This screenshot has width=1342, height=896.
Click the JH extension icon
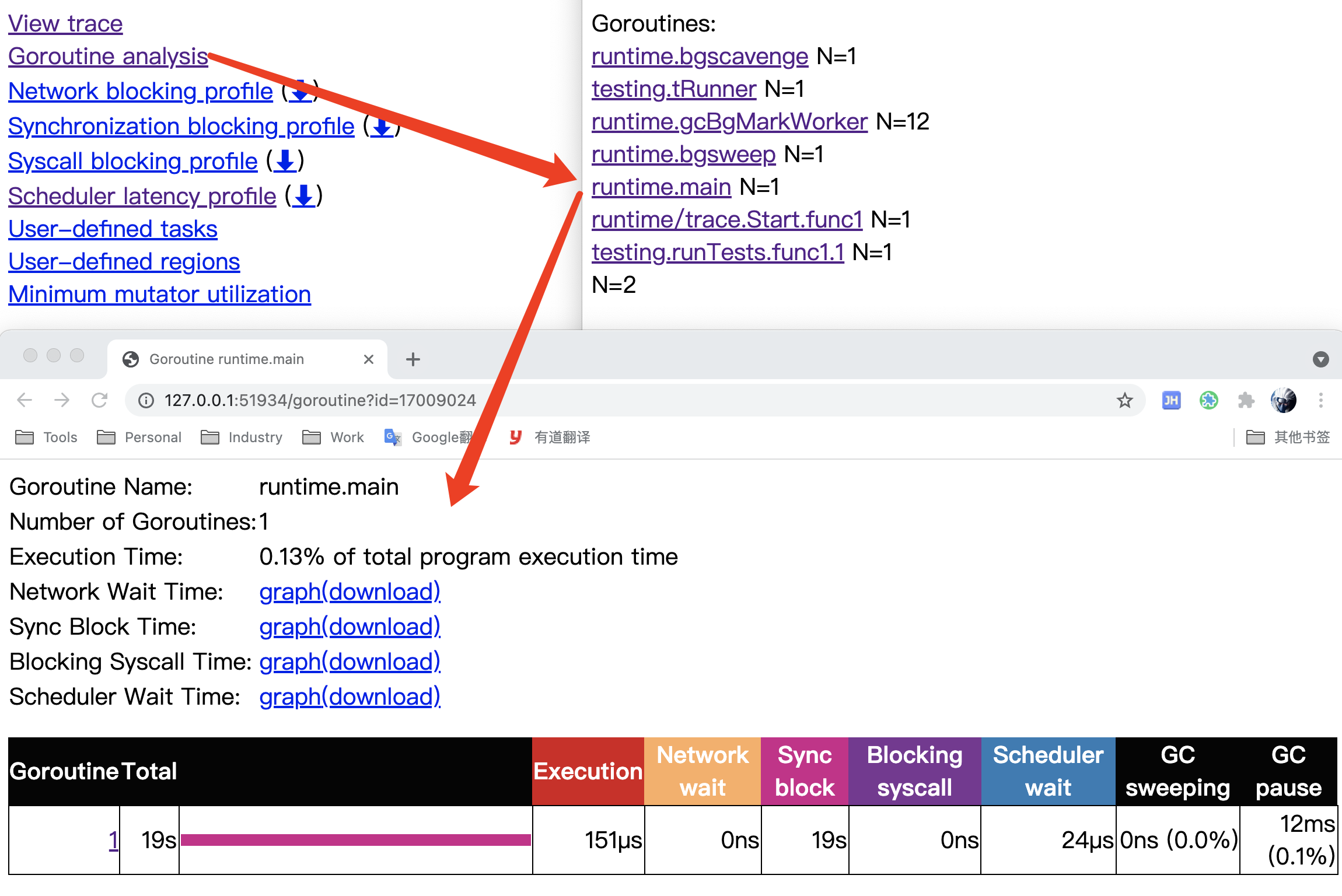(1171, 400)
